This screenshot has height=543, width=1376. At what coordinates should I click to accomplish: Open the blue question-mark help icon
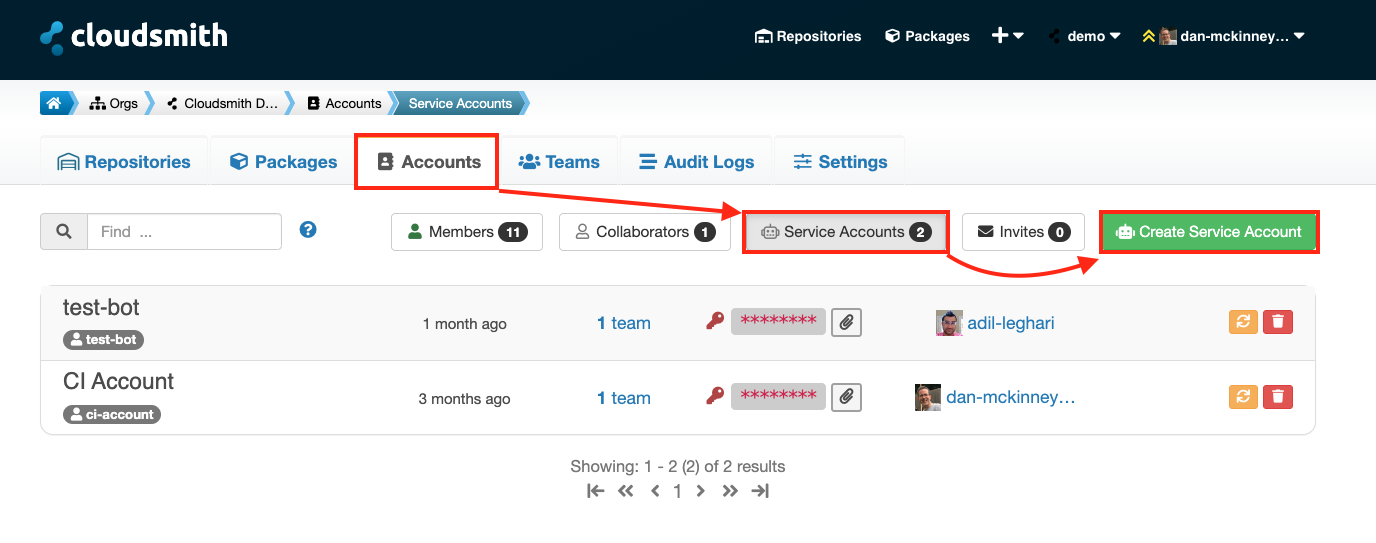[x=308, y=230]
